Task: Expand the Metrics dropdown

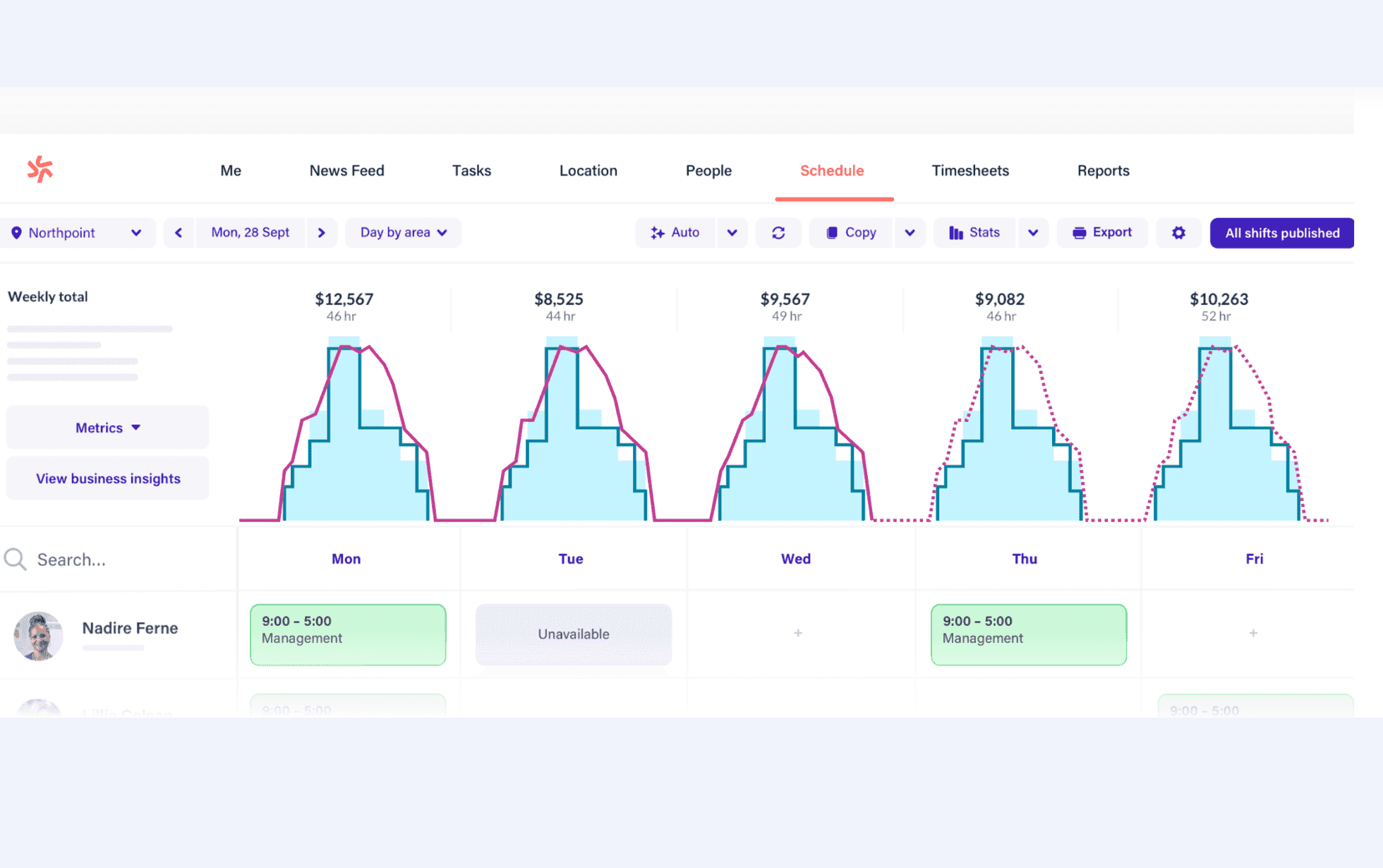Action: [108, 428]
